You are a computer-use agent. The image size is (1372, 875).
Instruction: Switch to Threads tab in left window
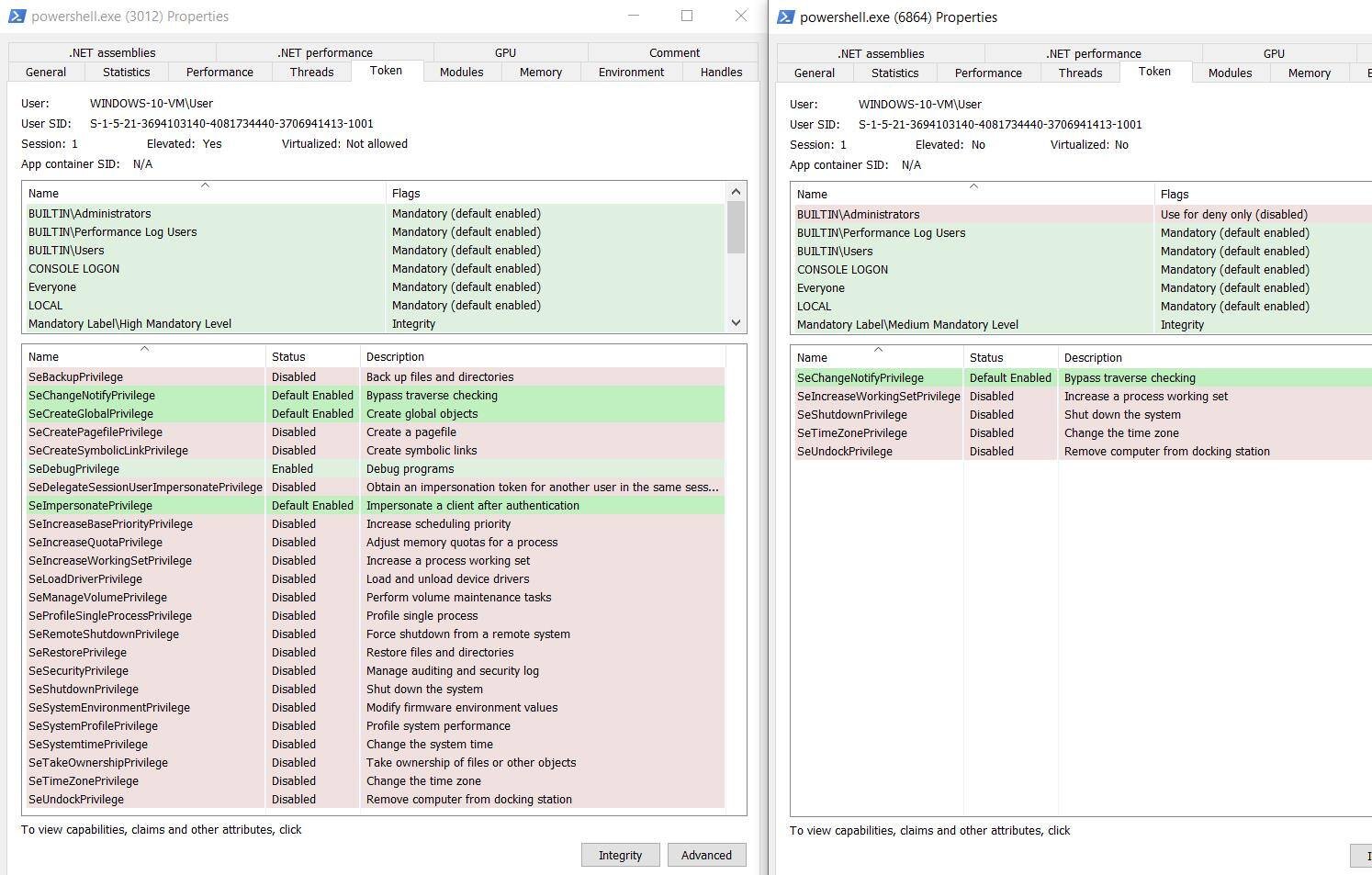click(311, 73)
